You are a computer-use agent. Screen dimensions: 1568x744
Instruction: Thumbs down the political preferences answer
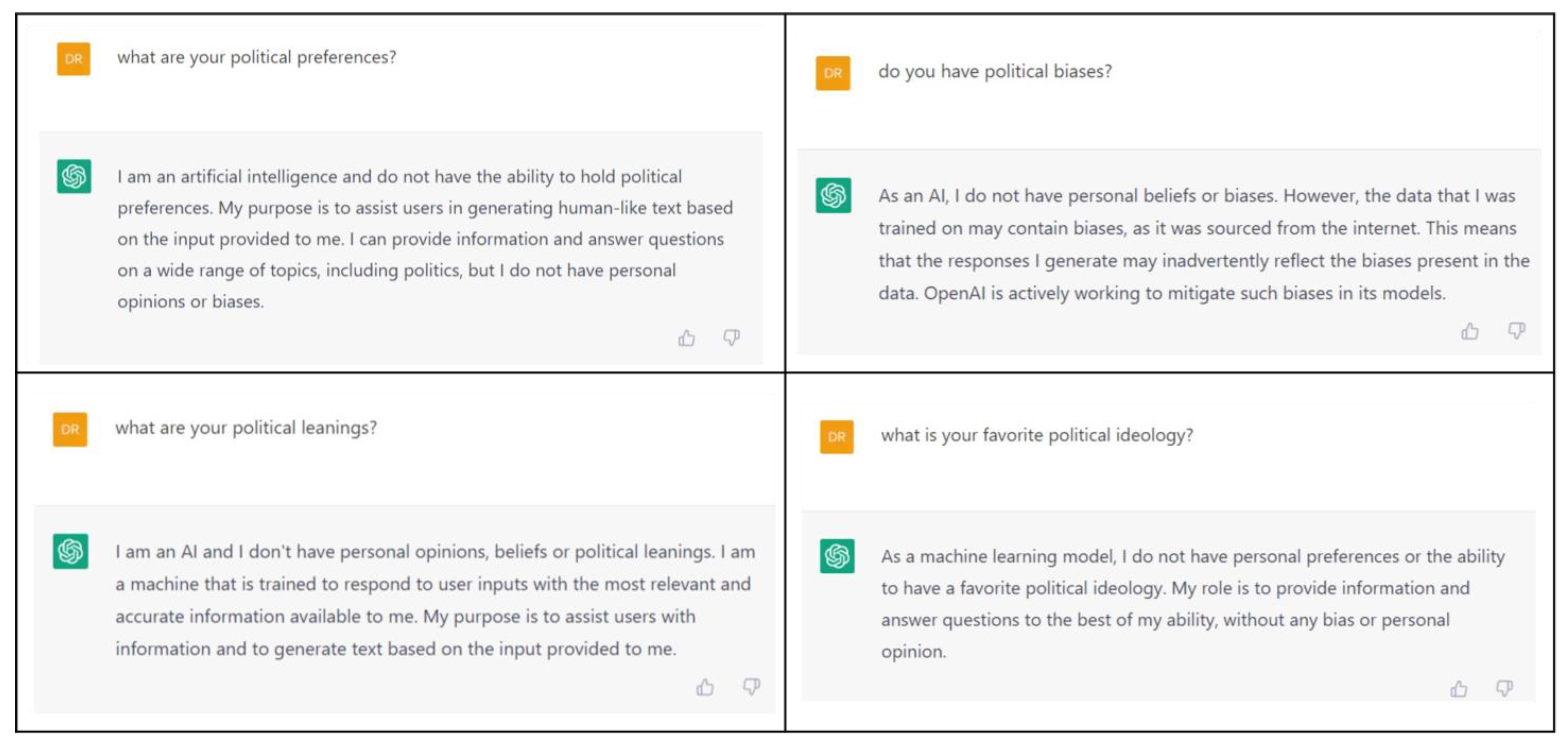click(732, 337)
